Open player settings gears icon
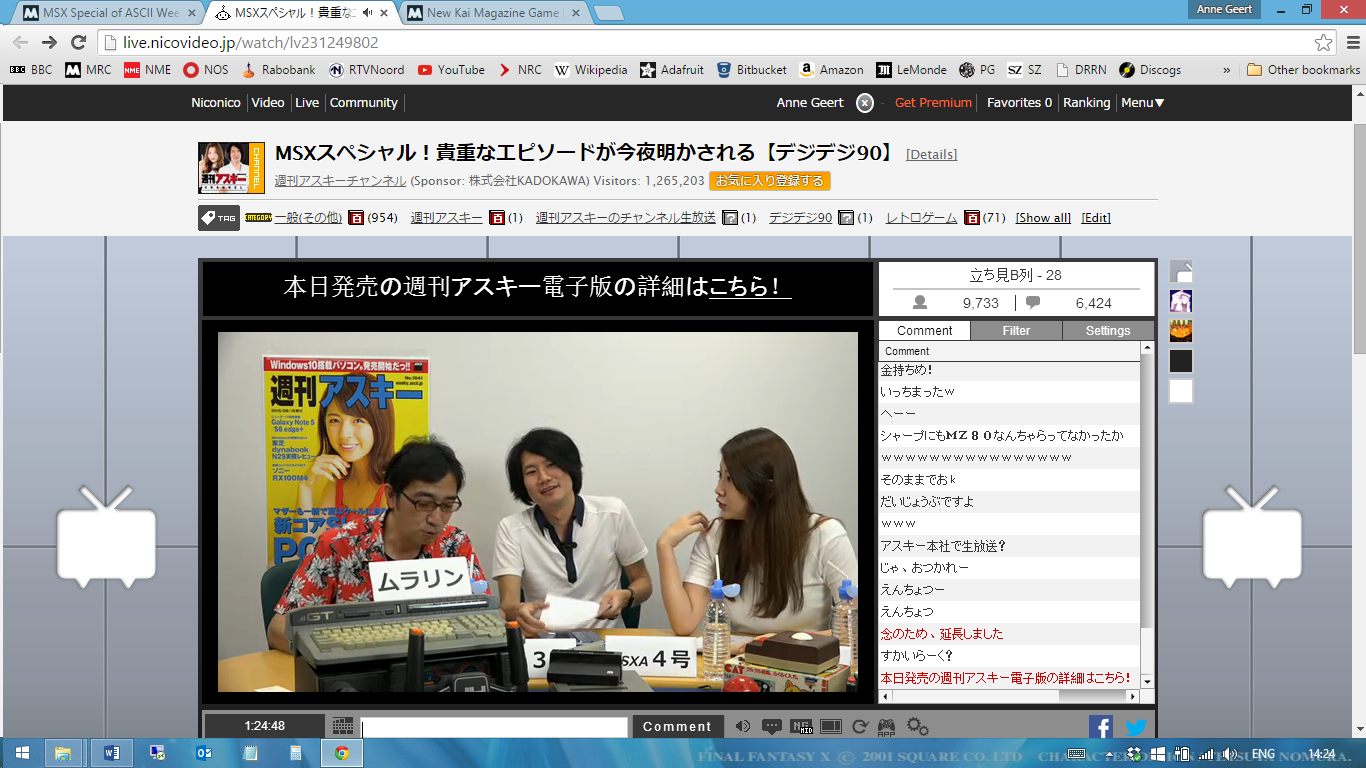 [x=917, y=727]
